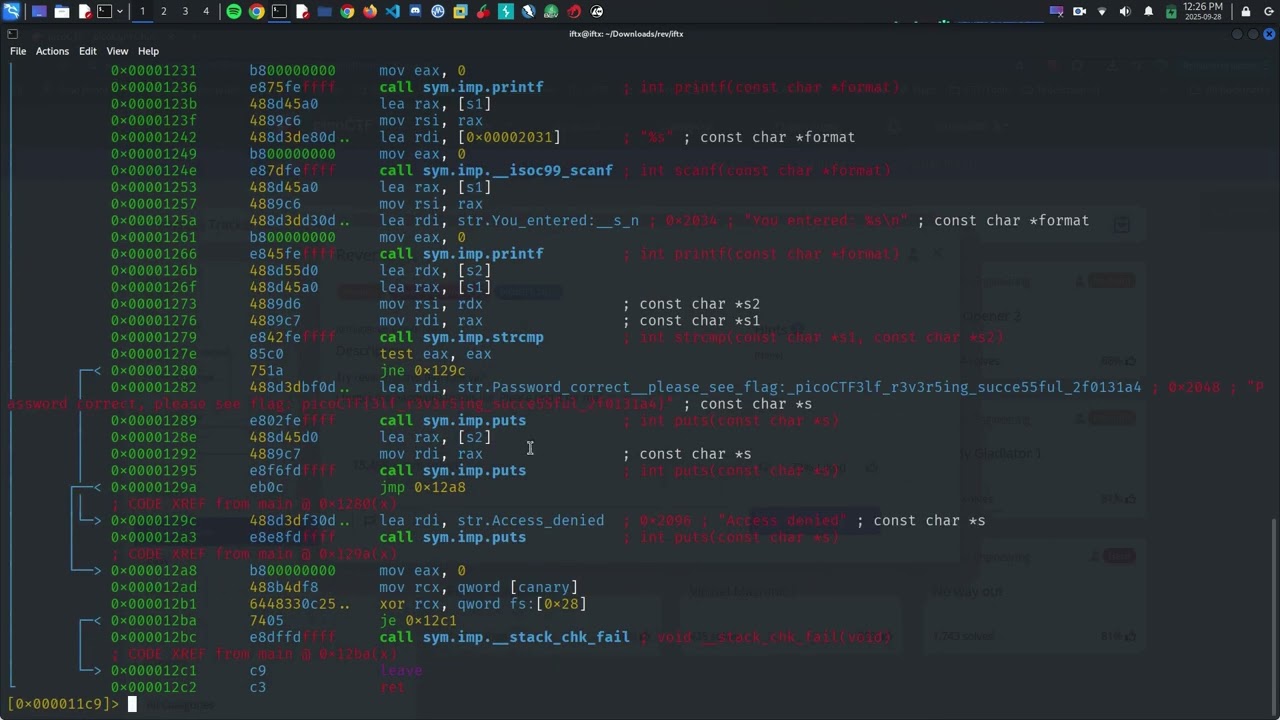Launch Firefox from the panel
Viewport: 1280px width, 720px height.
pos(370,11)
